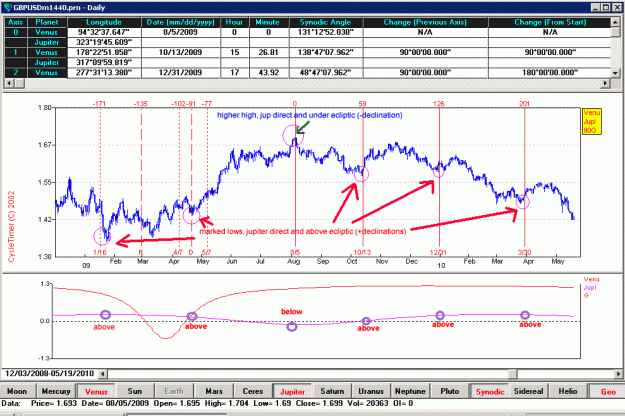This screenshot has height=416, width=625.
Task: Click the Planet column header
Action: (x=47, y=22)
